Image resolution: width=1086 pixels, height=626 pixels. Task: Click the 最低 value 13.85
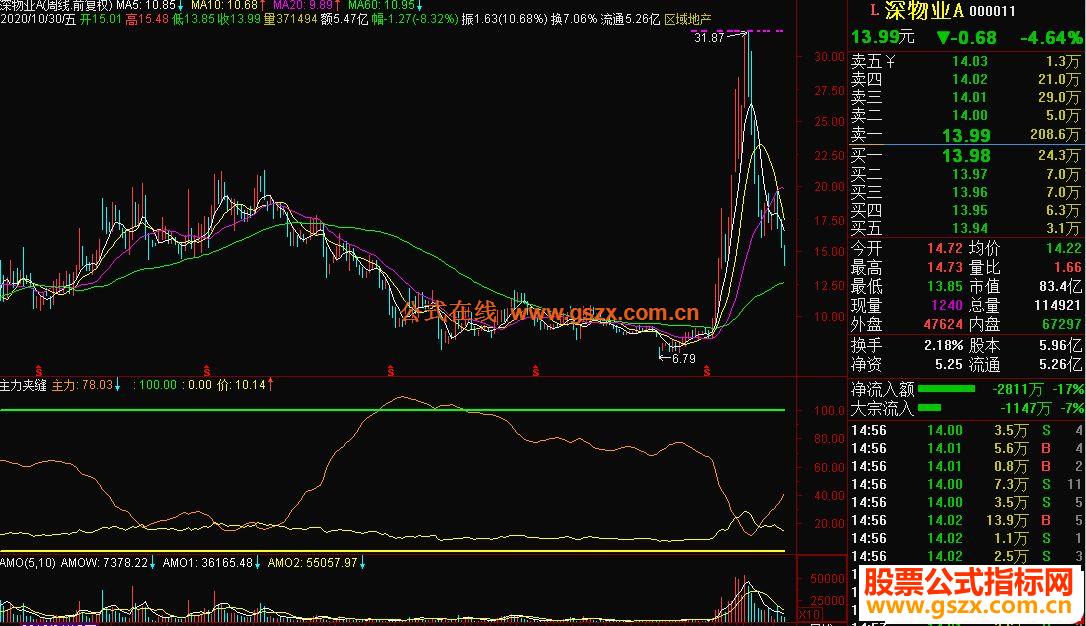[945, 286]
